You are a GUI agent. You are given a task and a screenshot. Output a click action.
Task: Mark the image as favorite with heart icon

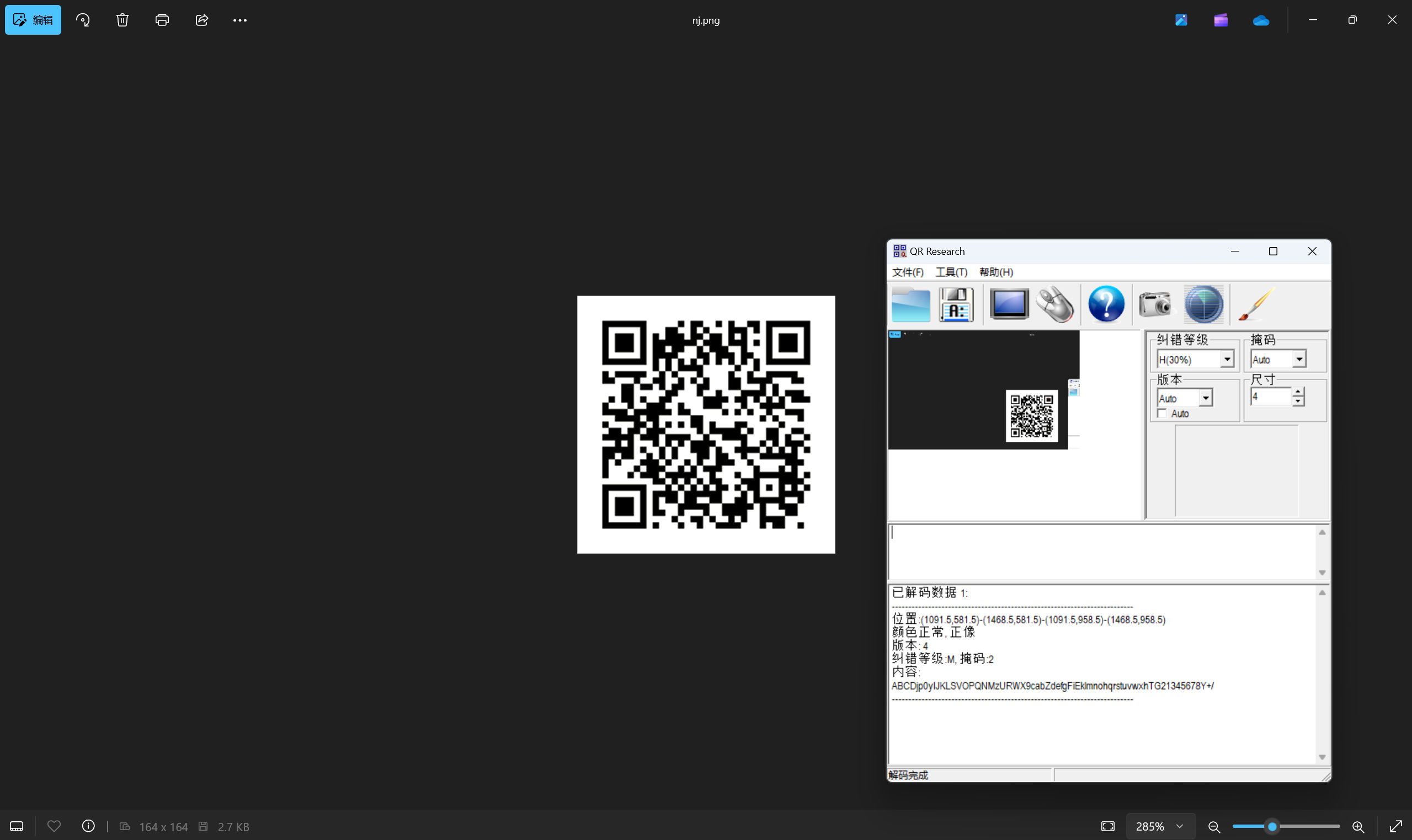click(54, 826)
